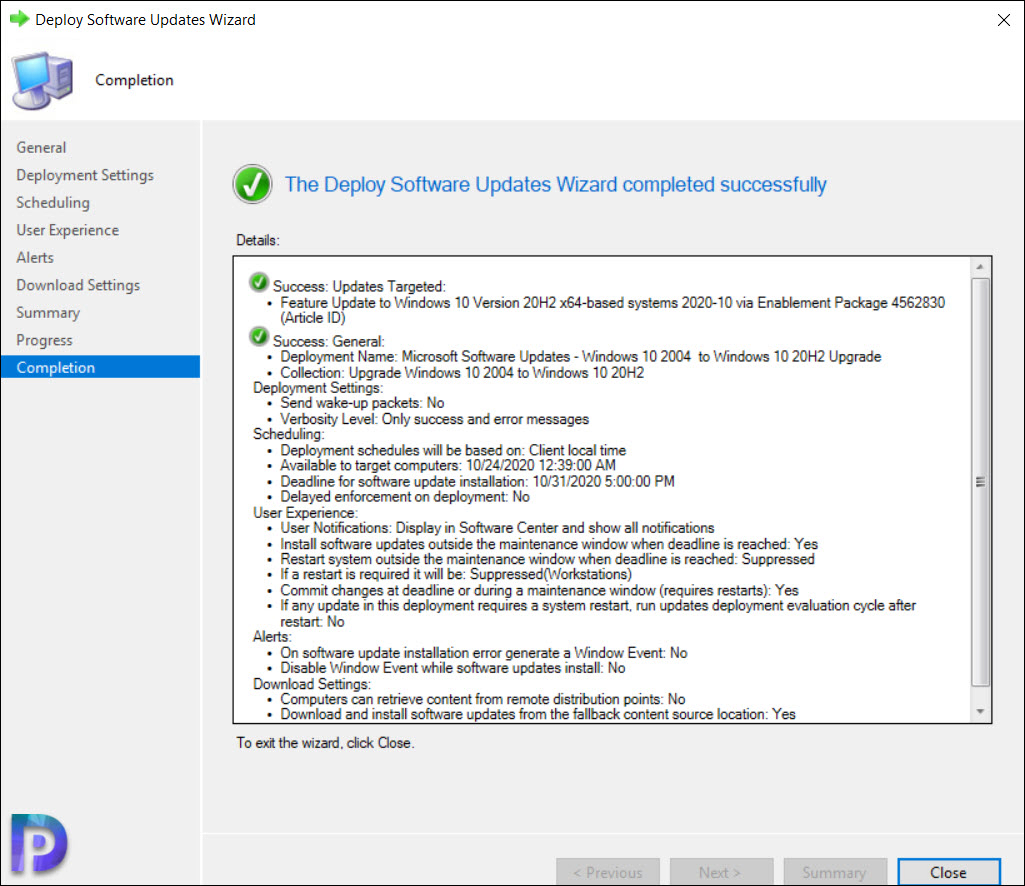Click 'If a restart is required it will be' line

pos(456,574)
